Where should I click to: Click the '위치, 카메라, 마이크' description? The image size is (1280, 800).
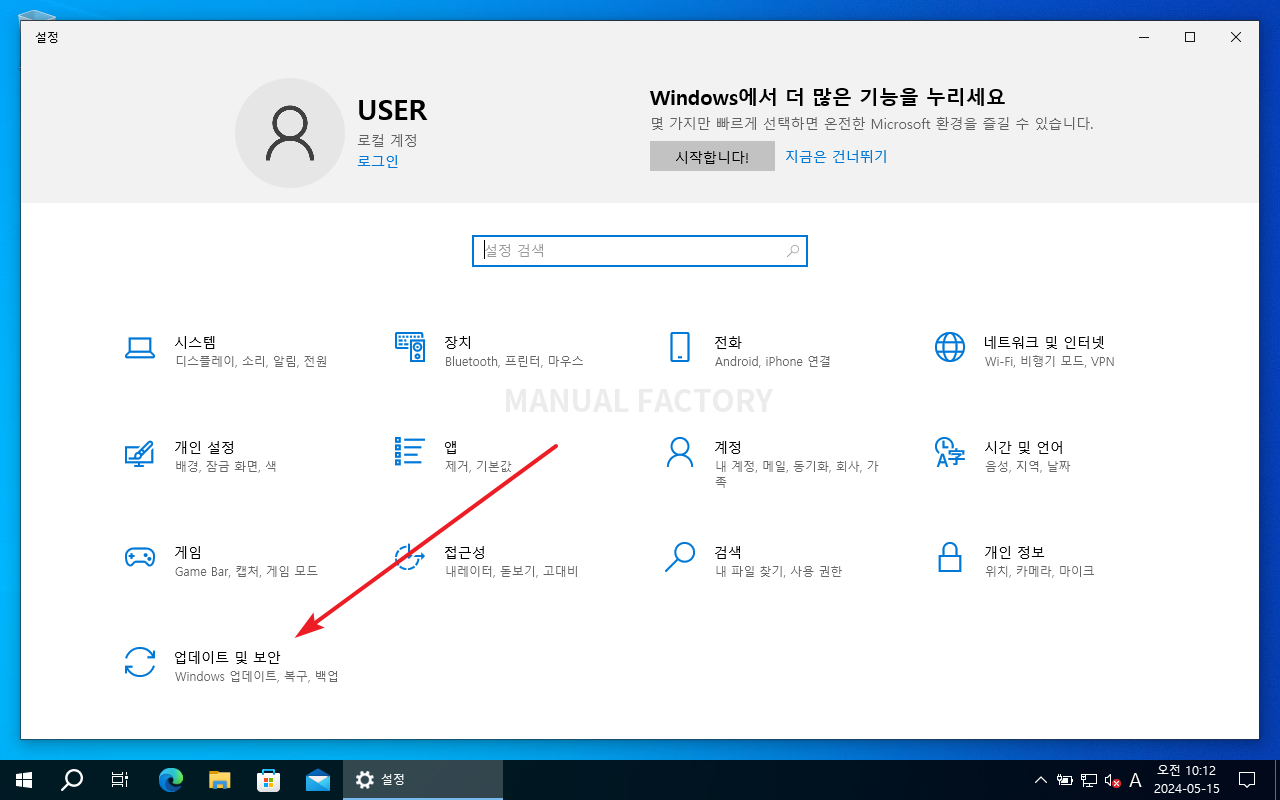pyautogui.click(x=1039, y=572)
